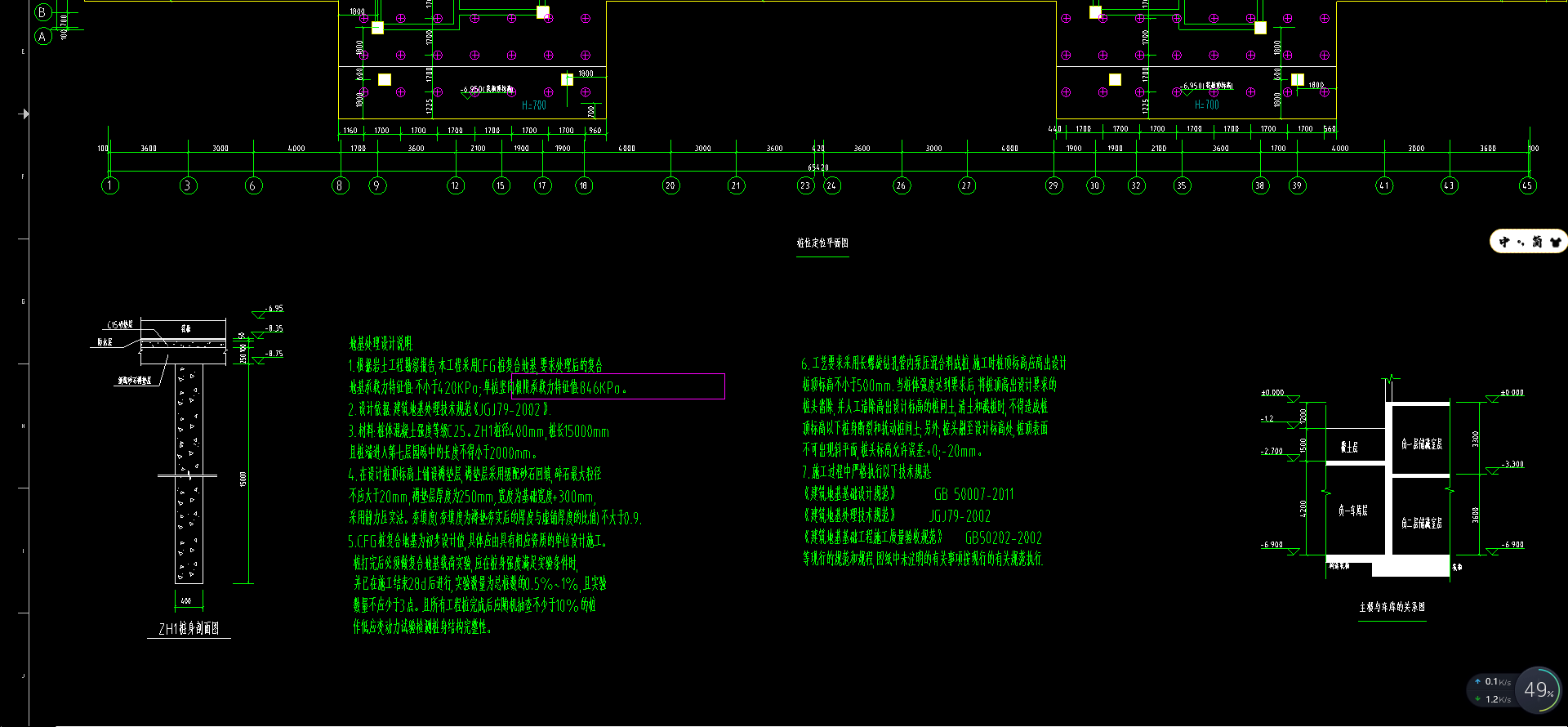
Task: Select grid axis bubble 39
Action: [x=1297, y=185]
